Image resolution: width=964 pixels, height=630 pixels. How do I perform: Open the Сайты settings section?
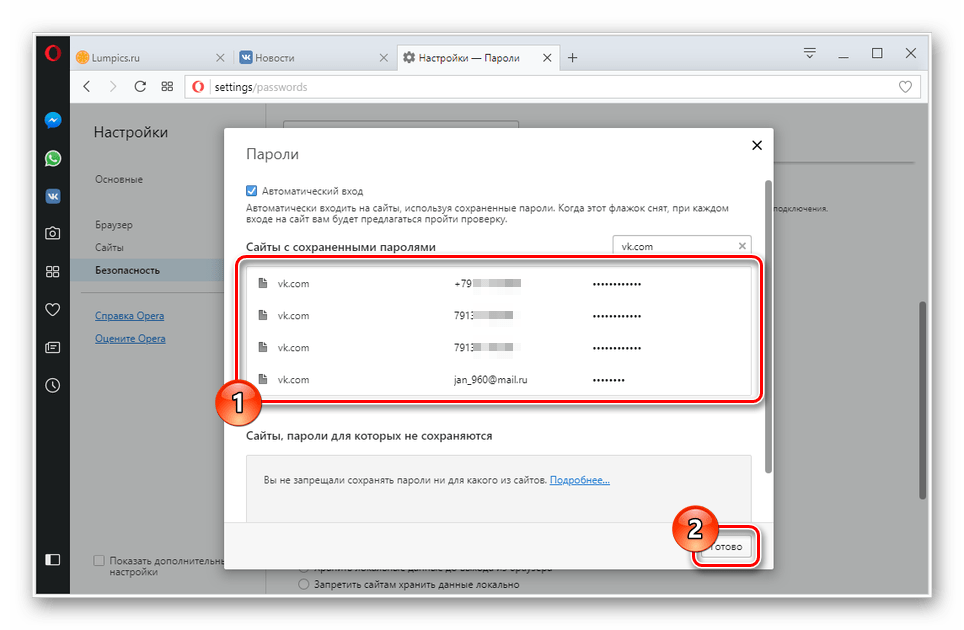click(x=109, y=248)
